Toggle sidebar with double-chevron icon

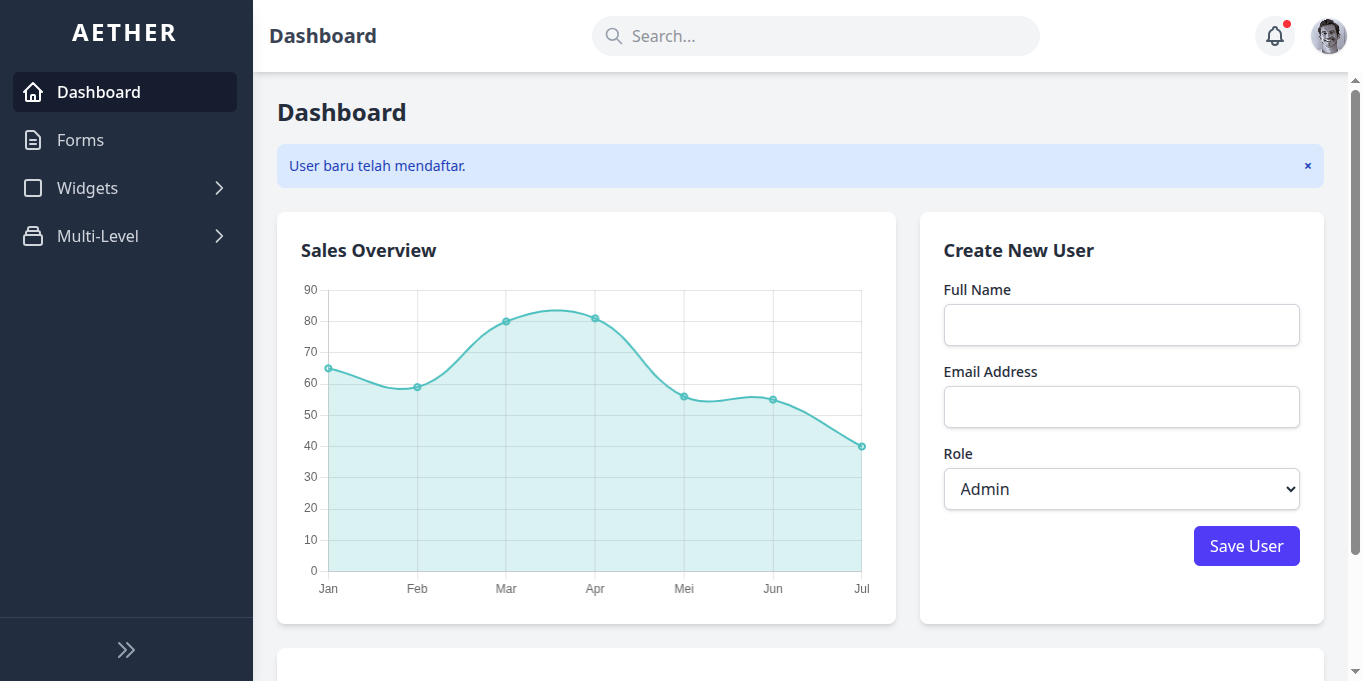pos(126,650)
